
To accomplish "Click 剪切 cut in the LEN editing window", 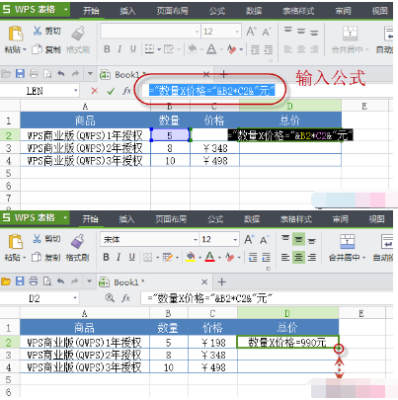I will coord(47,31).
